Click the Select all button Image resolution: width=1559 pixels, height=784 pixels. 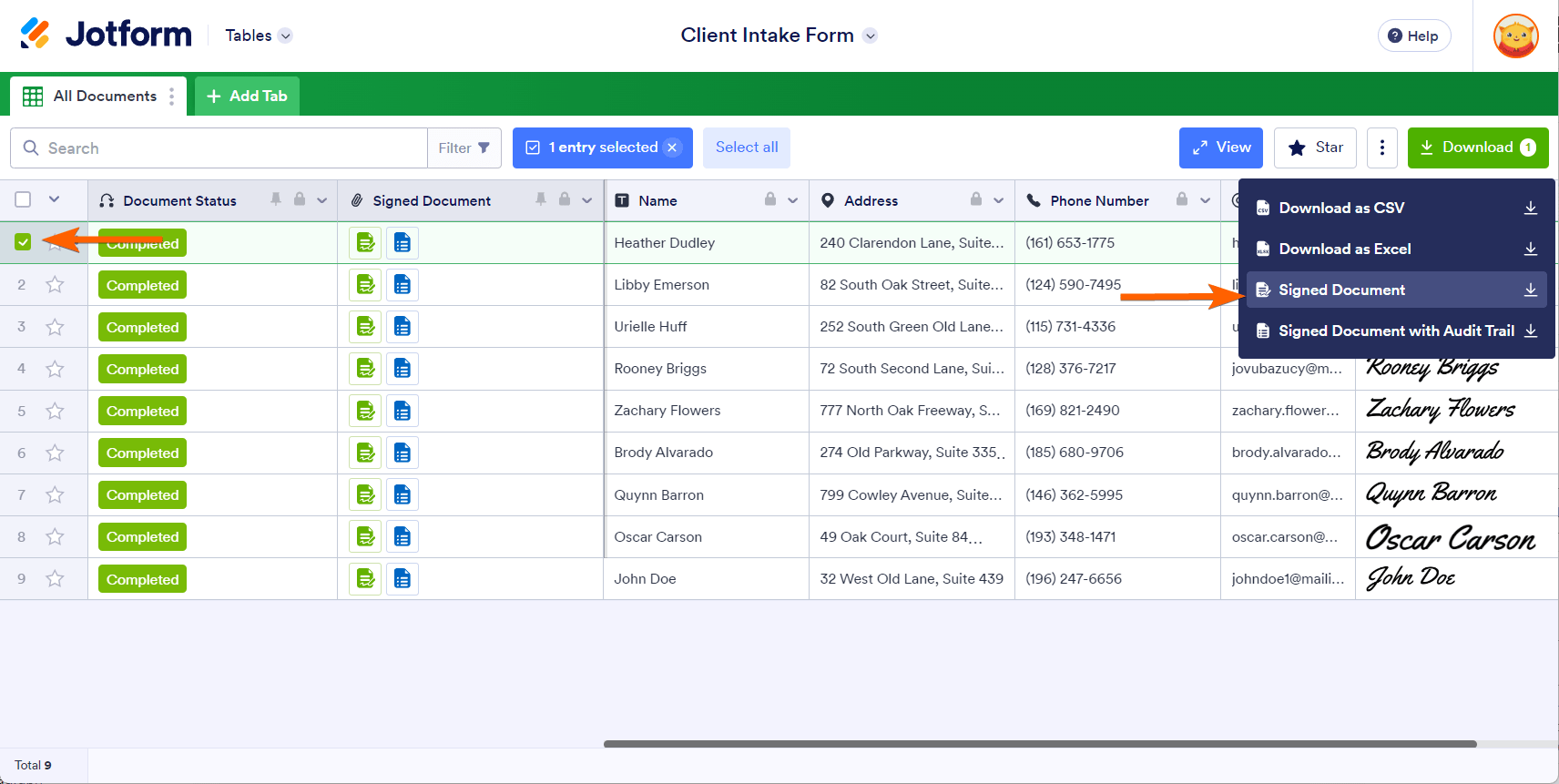(x=746, y=148)
